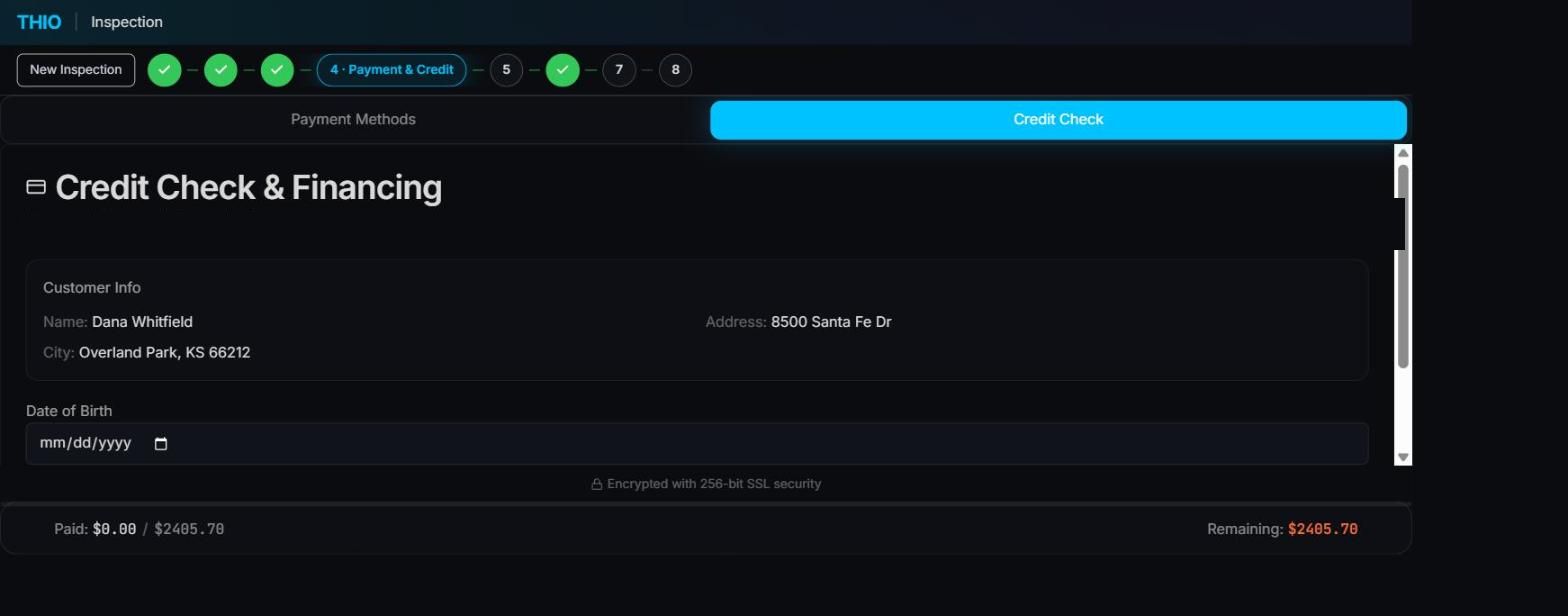Click address 8500 Santa Fe Dr
Screen dimensions: 1568x616
coord(831,322)
